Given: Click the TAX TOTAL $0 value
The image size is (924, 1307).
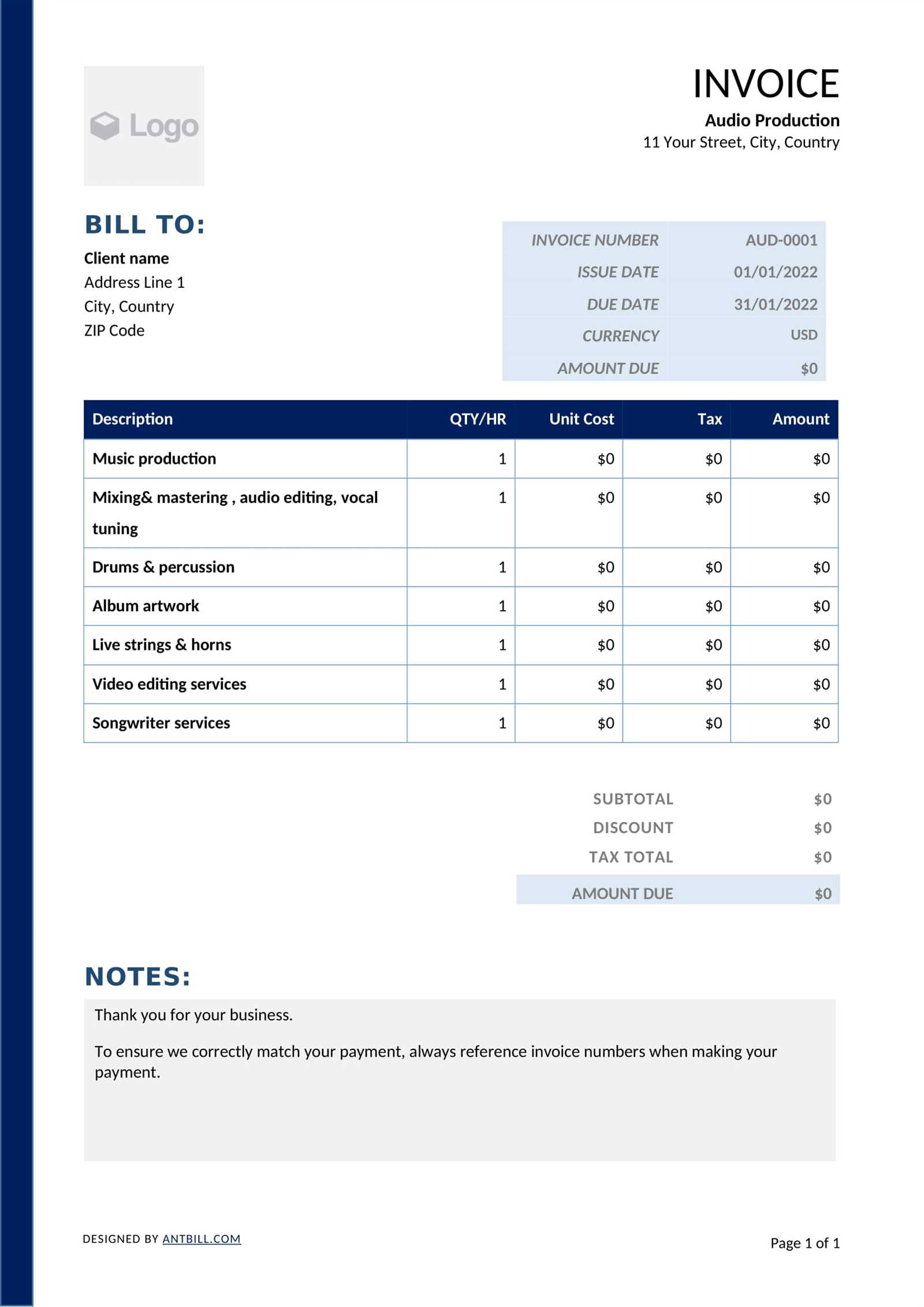Looking at the screenshot, I should pyautogui.click(x=823, y=857).
